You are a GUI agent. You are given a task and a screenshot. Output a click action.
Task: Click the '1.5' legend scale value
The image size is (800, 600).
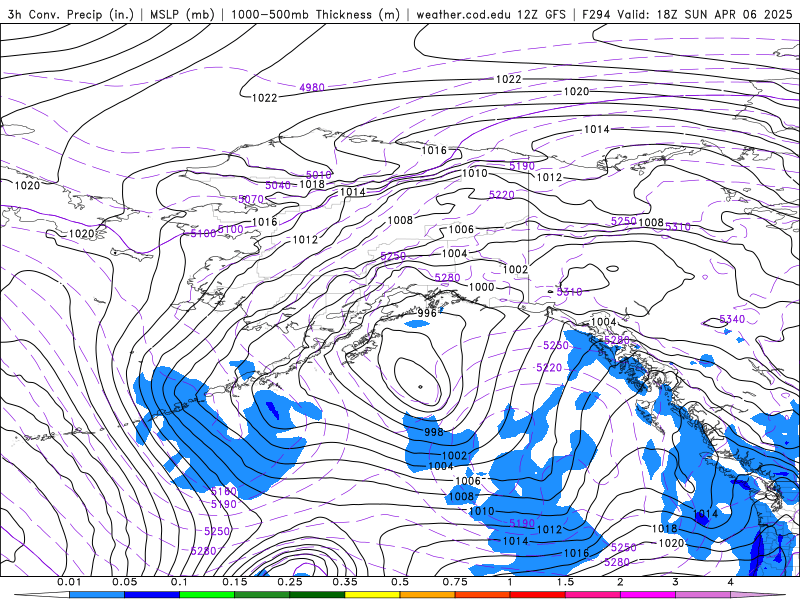pyautogui.click(x=565, y=582)
